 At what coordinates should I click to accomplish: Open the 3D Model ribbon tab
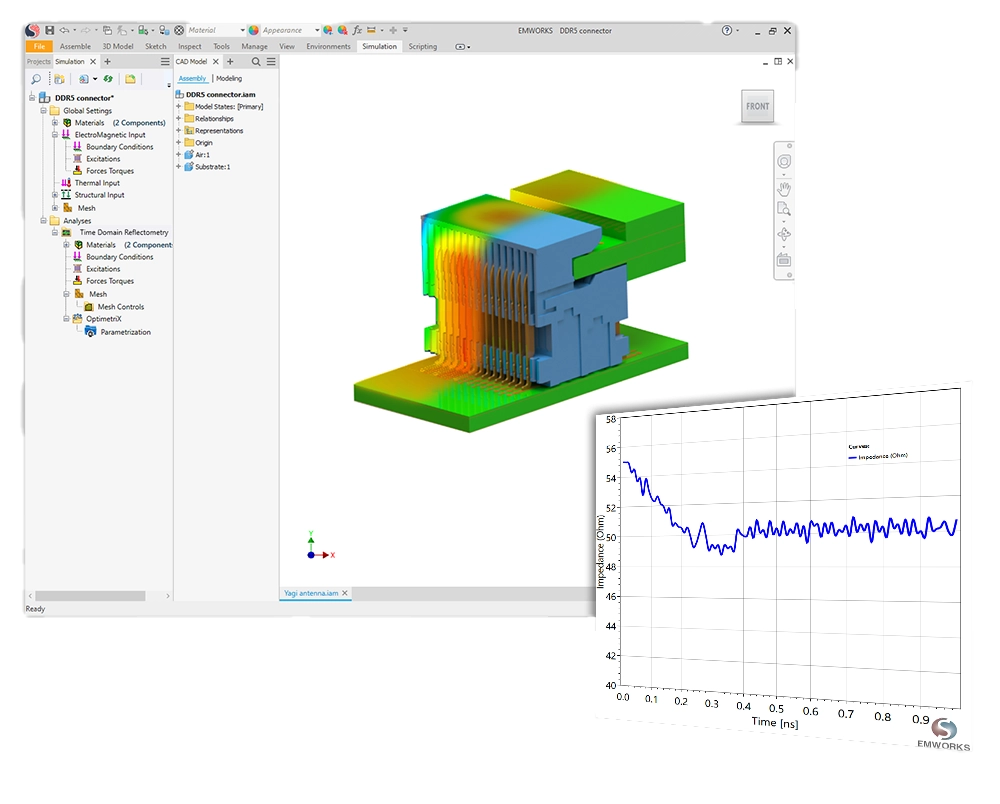[x=117, y=46]
